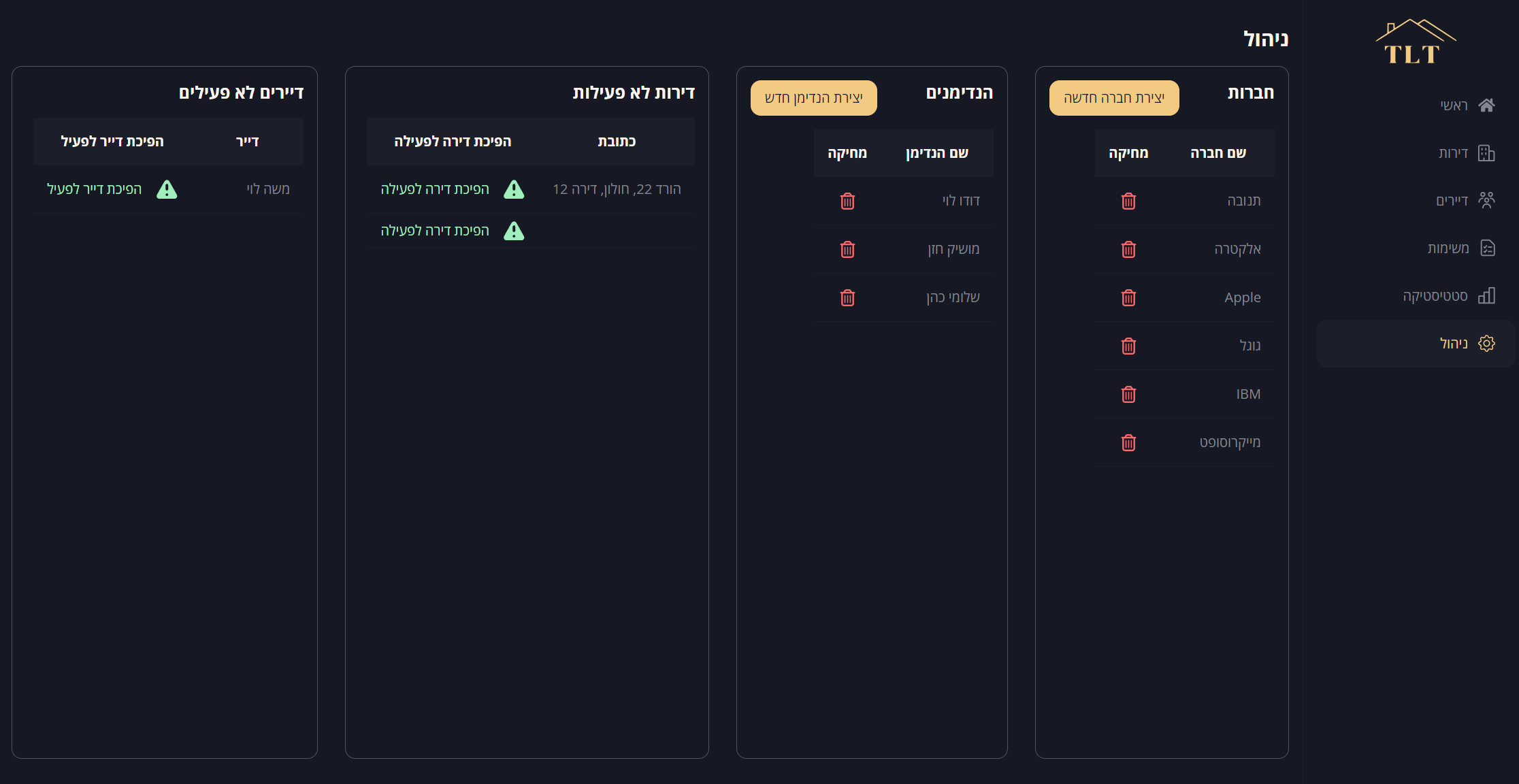Open the דירות menu item
1519x784 pixels.
click(1416, 153)
